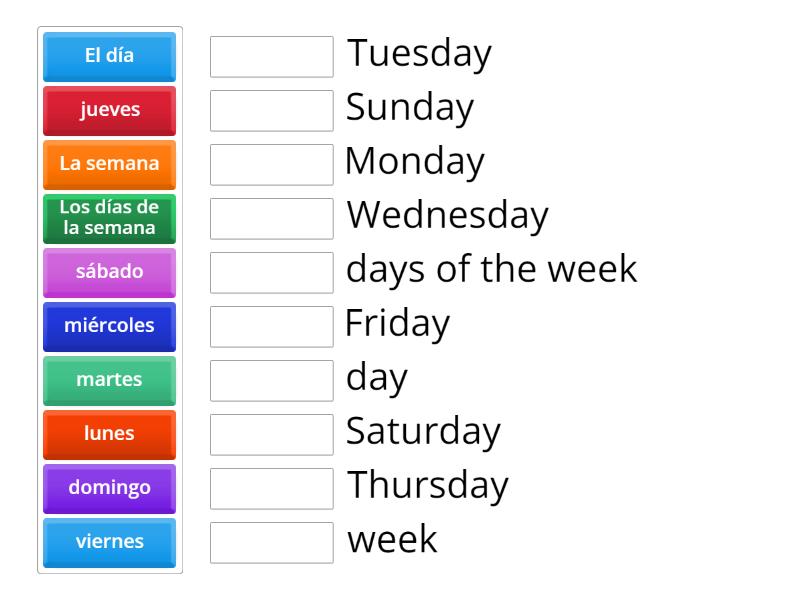Click the slot for 'days of the week'
Screen dimensions: 800x600
pos(272,273)
